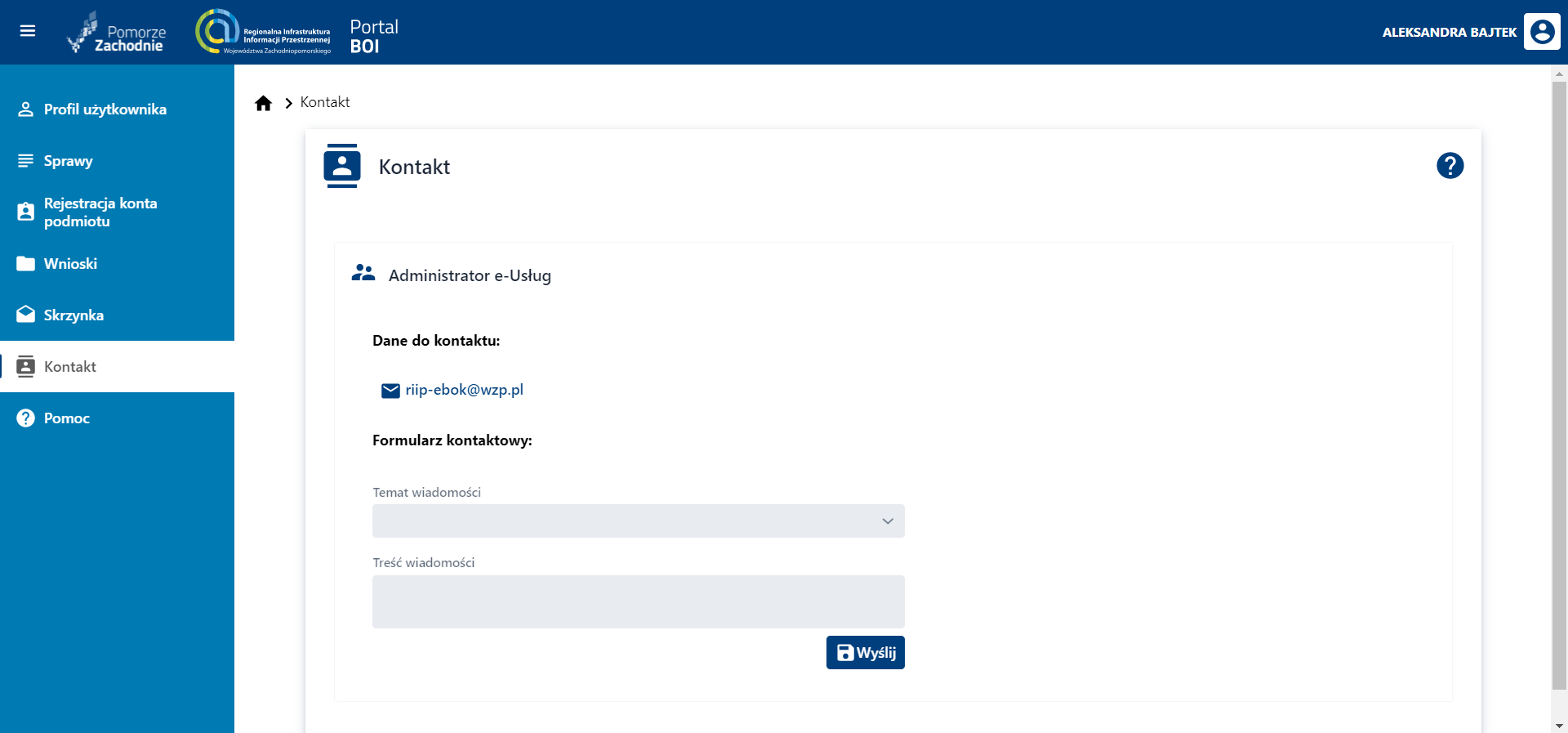Click the Kontakt page header icon
1568x733 pixels.
(342, 166)
